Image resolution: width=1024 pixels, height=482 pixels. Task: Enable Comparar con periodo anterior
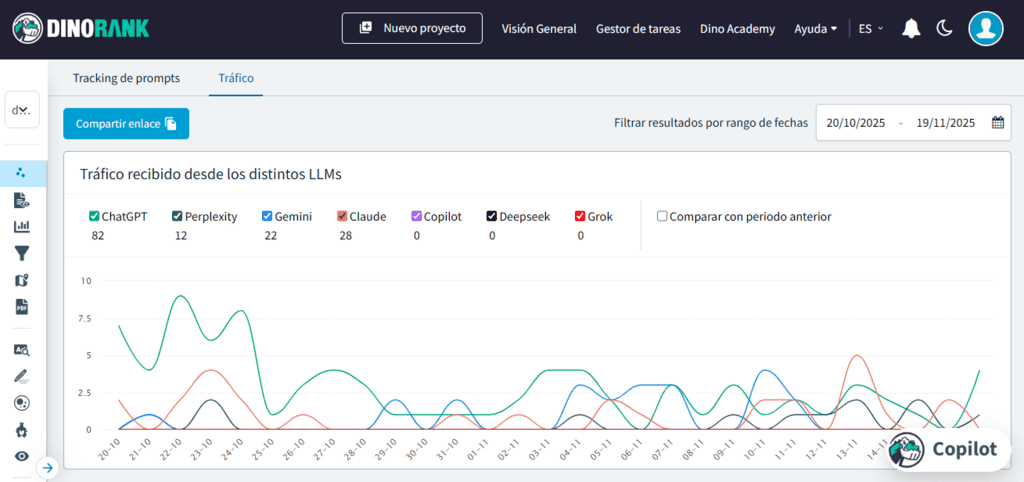[662, 217]
